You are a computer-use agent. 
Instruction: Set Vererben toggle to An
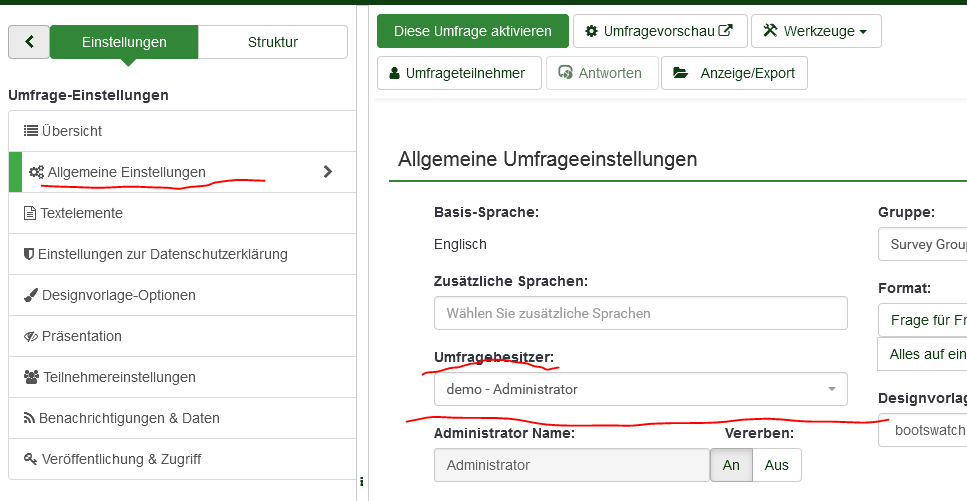tap(731, 465)
